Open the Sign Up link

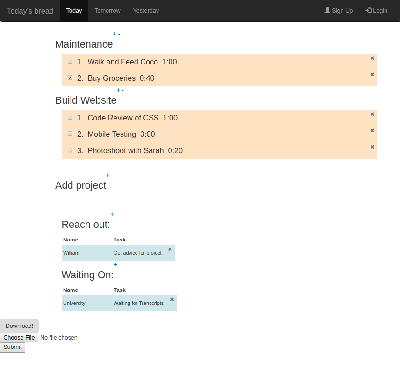click(x=339, y=11)
